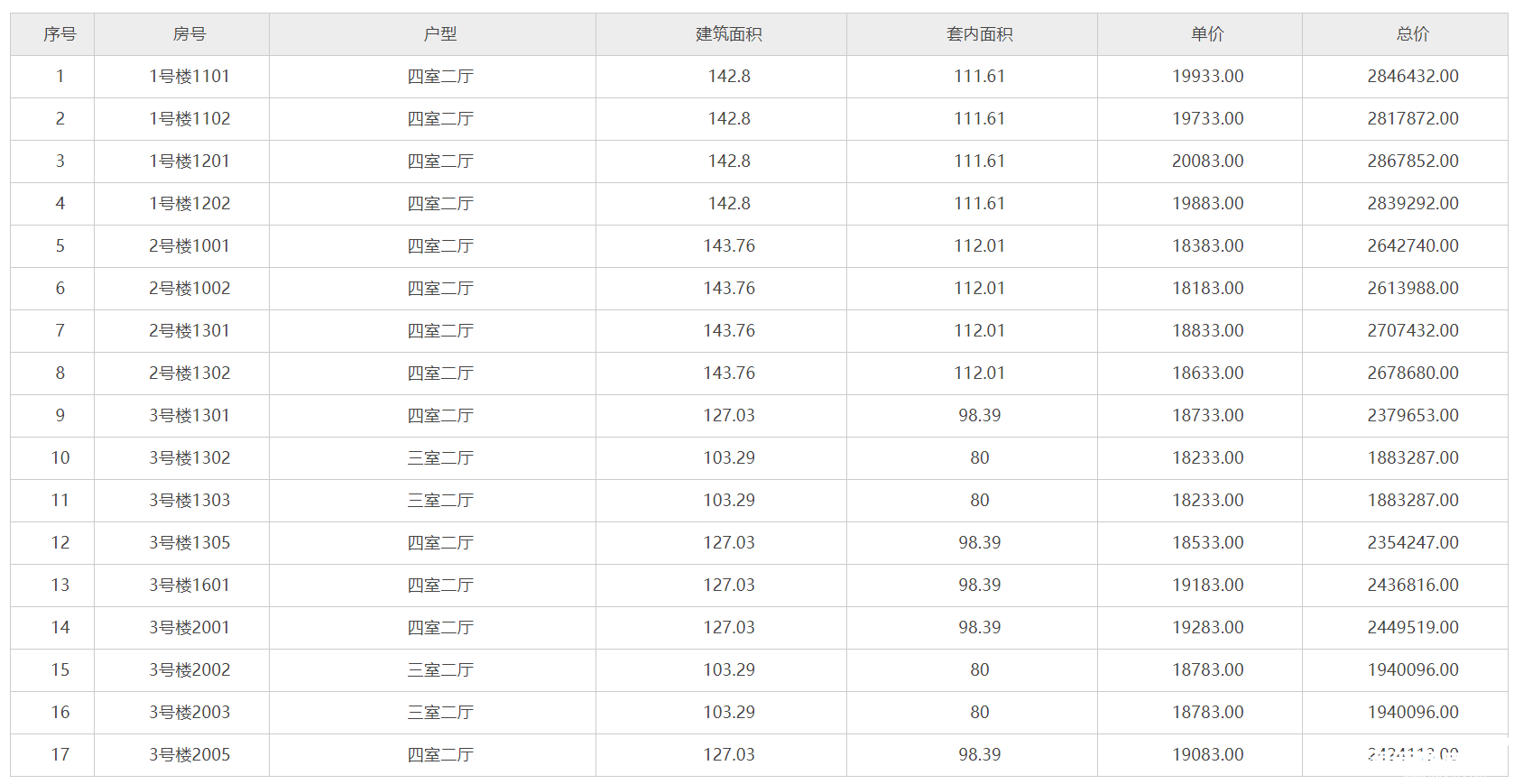Click the 户型 column header
This screenshot has width=1514, height=784.
tap(440, 34)
